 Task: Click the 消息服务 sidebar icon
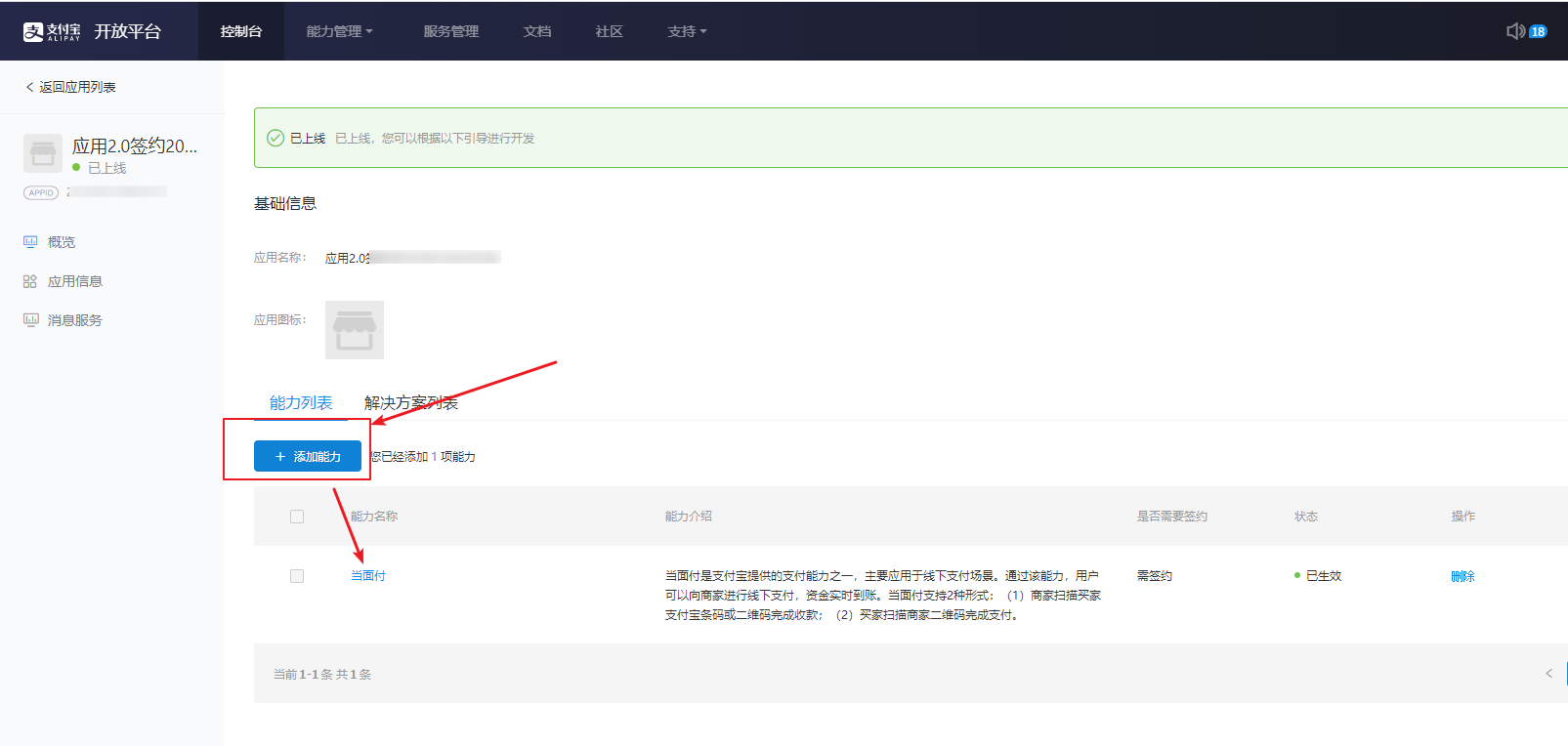[x=31, y=319]
